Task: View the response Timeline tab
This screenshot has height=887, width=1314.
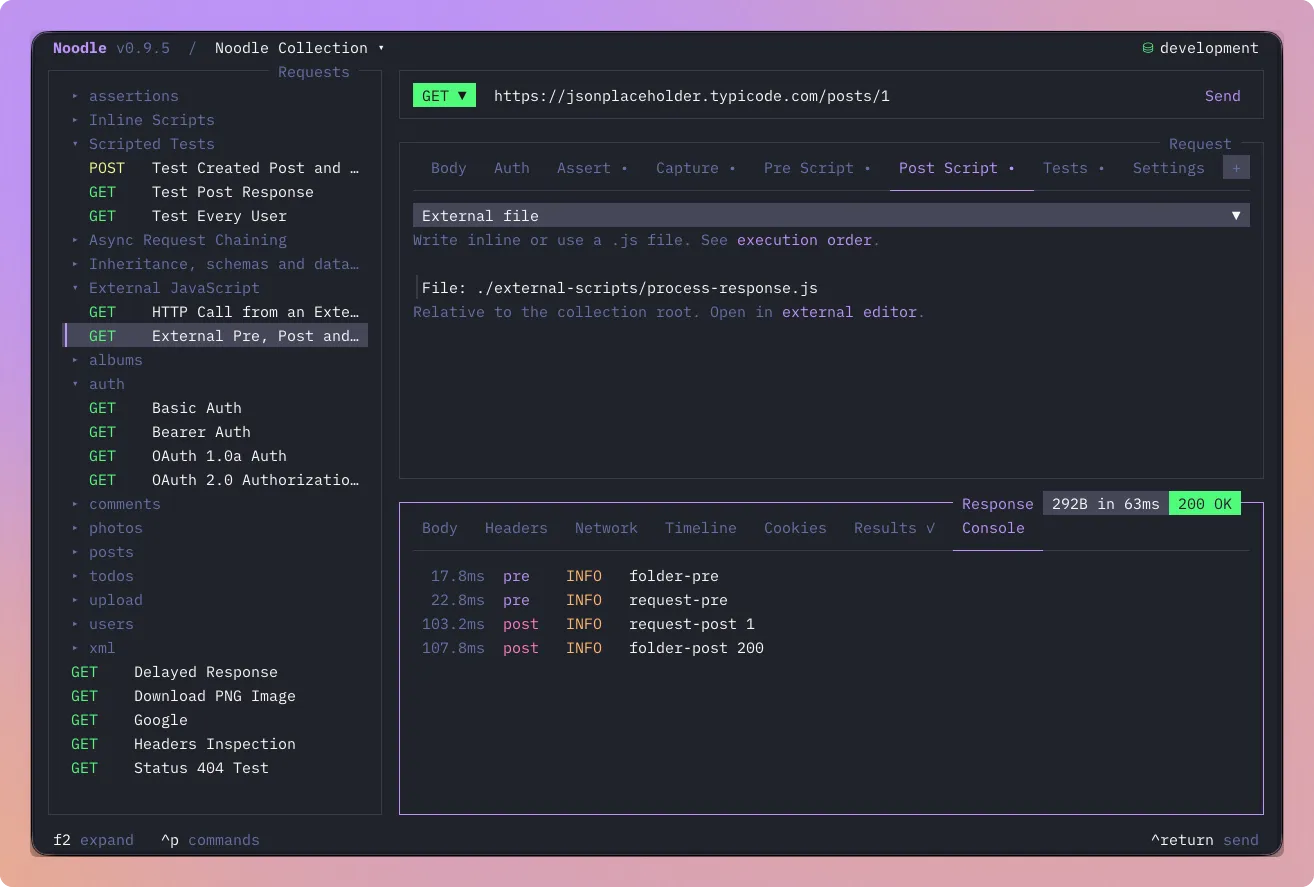Action: coord(701,528)
